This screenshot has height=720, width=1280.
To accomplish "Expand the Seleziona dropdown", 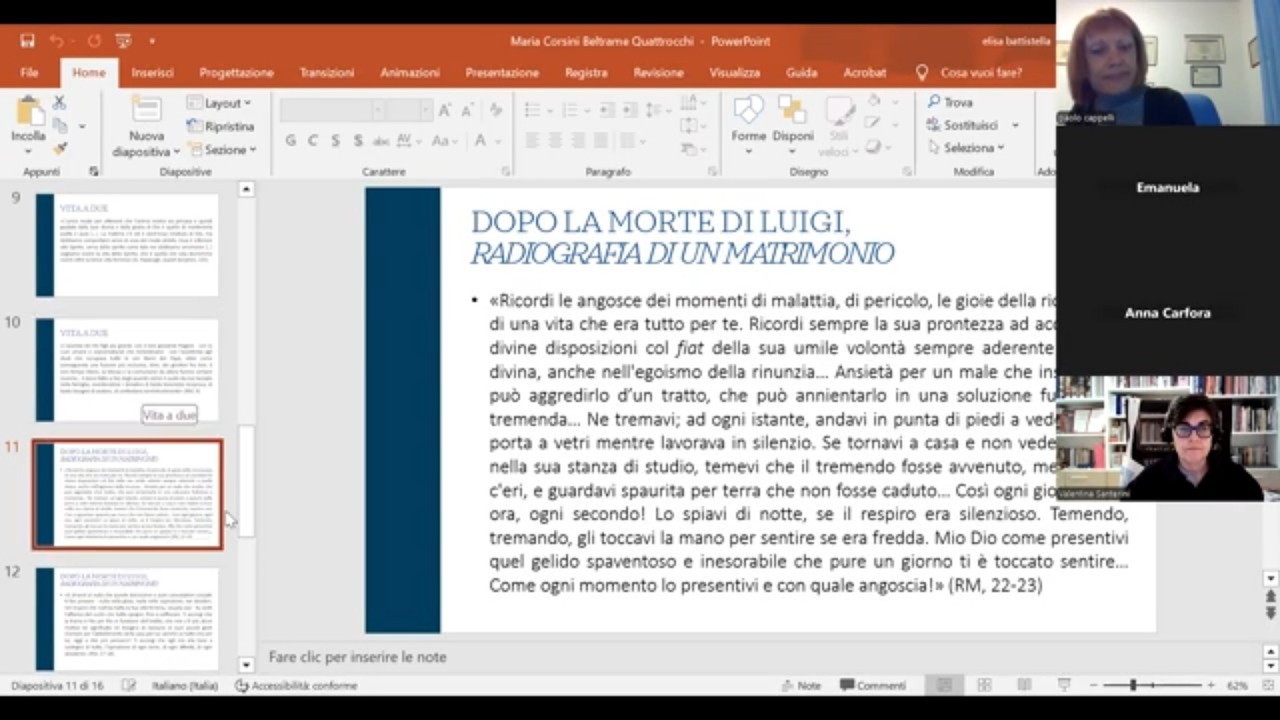I will pos(966,148).
